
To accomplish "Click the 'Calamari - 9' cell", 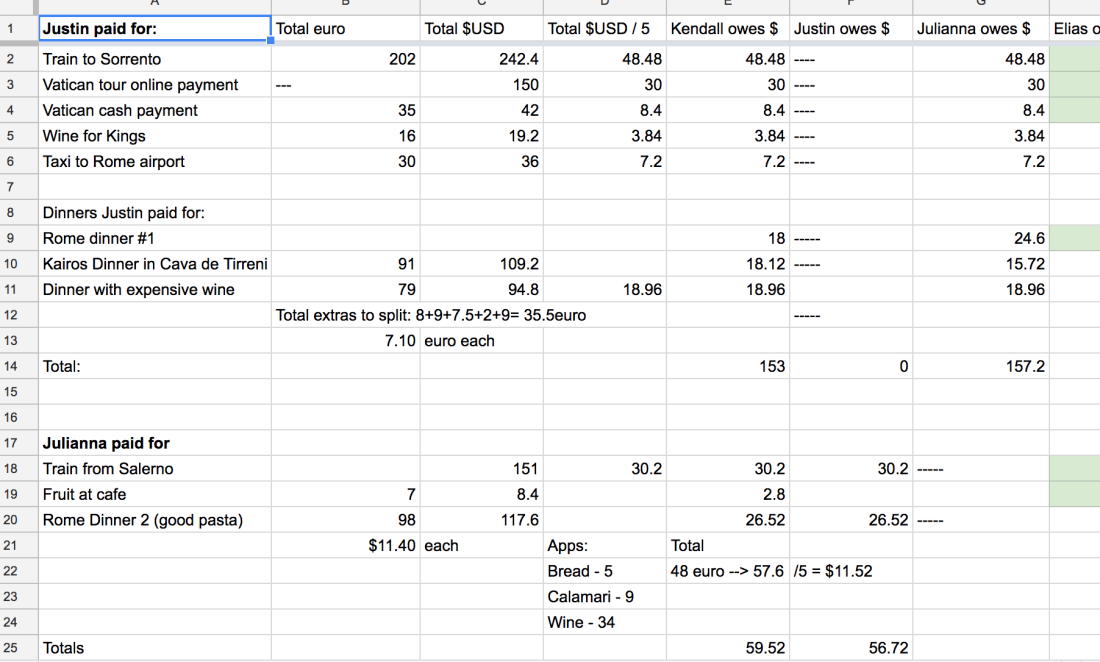I will point(605,597).
